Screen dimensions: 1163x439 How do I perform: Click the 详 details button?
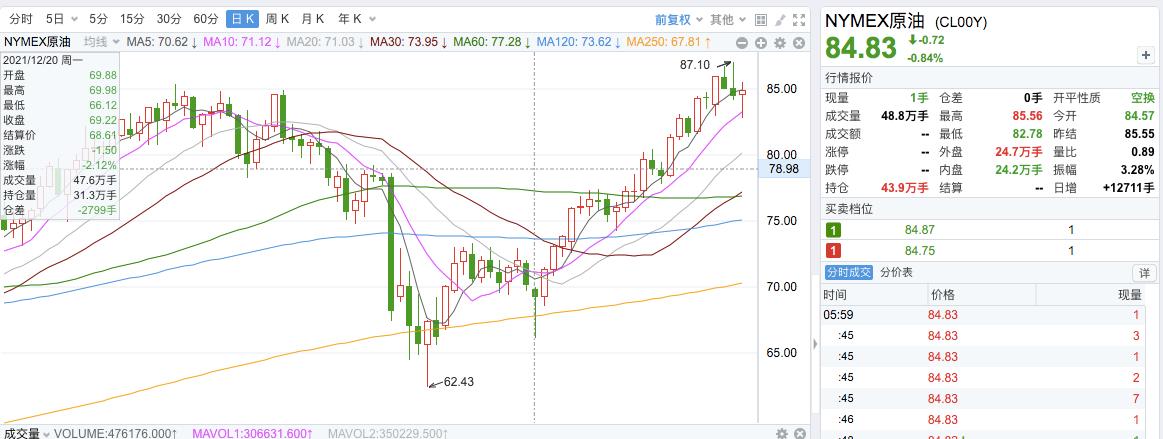(x=1144, y=273)
